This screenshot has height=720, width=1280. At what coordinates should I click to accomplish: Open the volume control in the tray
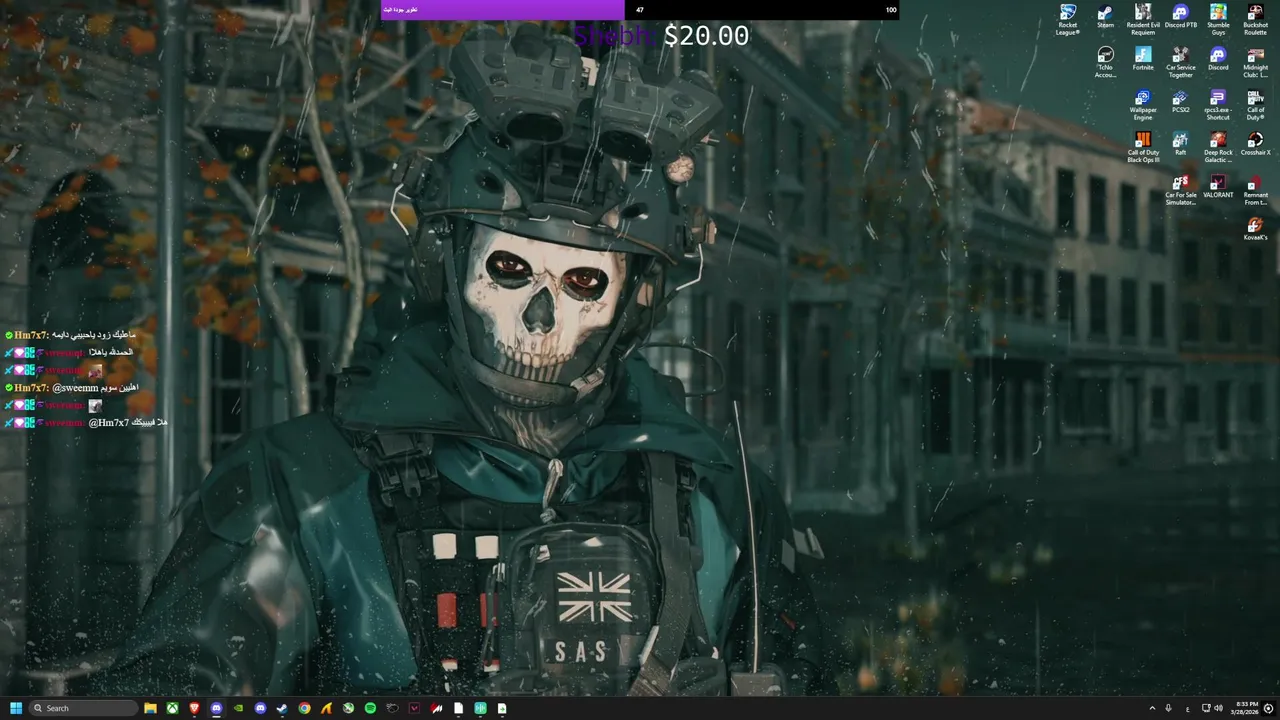(1218, 708)
